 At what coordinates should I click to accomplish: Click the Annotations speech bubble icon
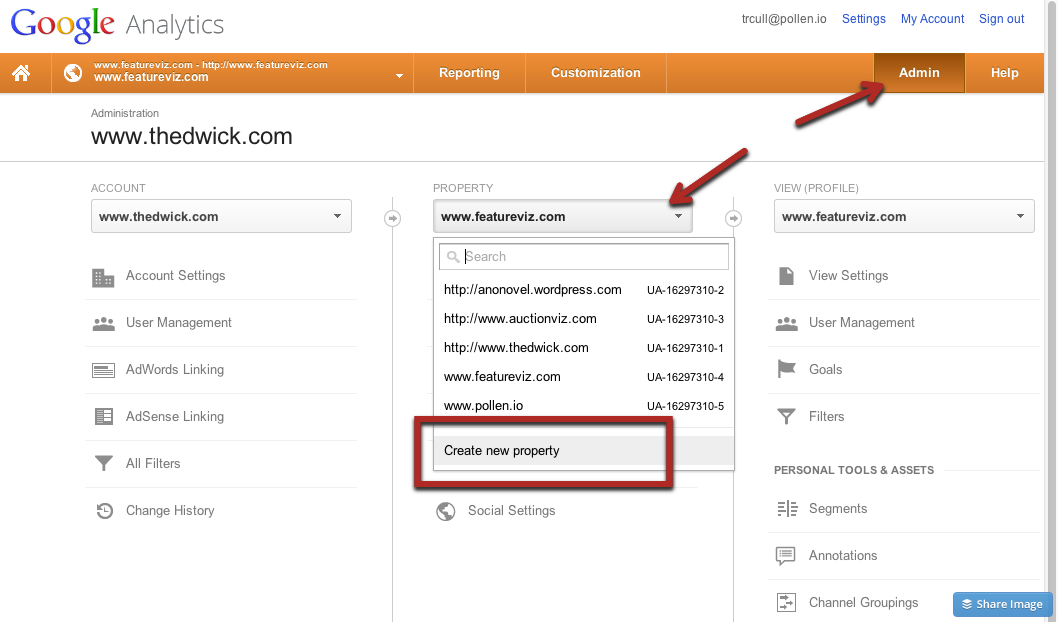coord(786,556)
